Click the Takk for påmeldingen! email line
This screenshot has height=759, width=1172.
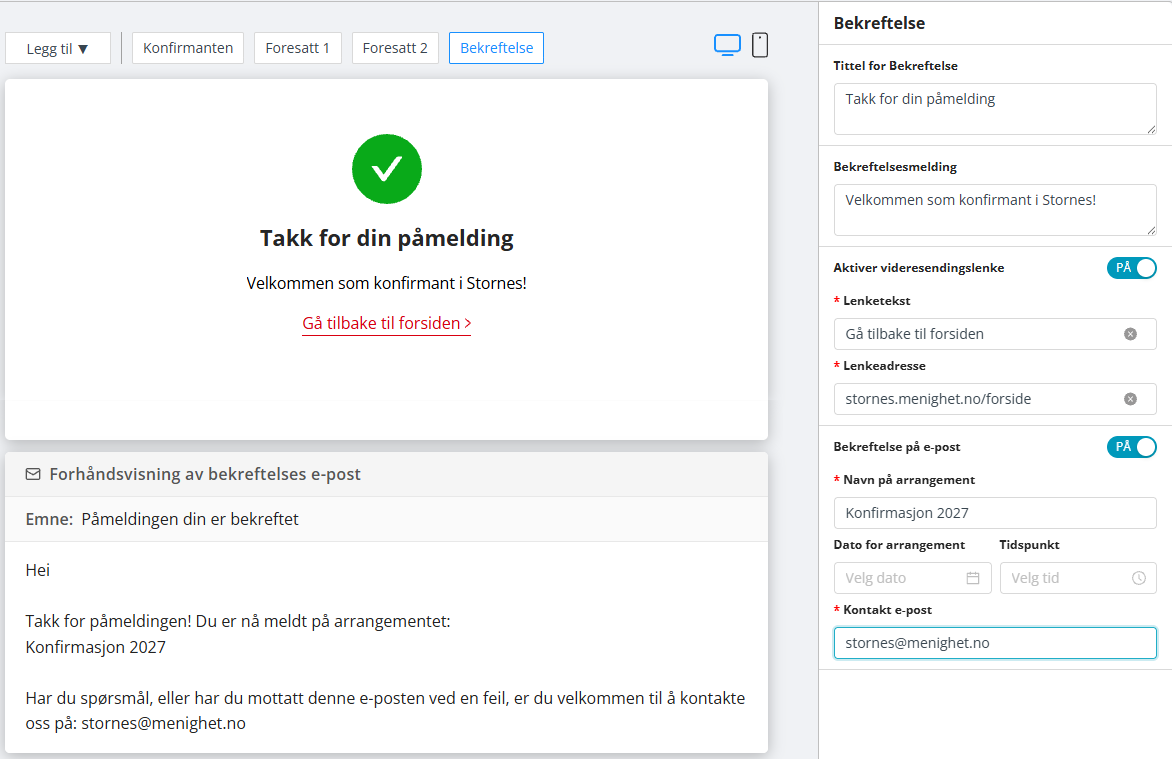pyautogui.click(x=238, y=621)
